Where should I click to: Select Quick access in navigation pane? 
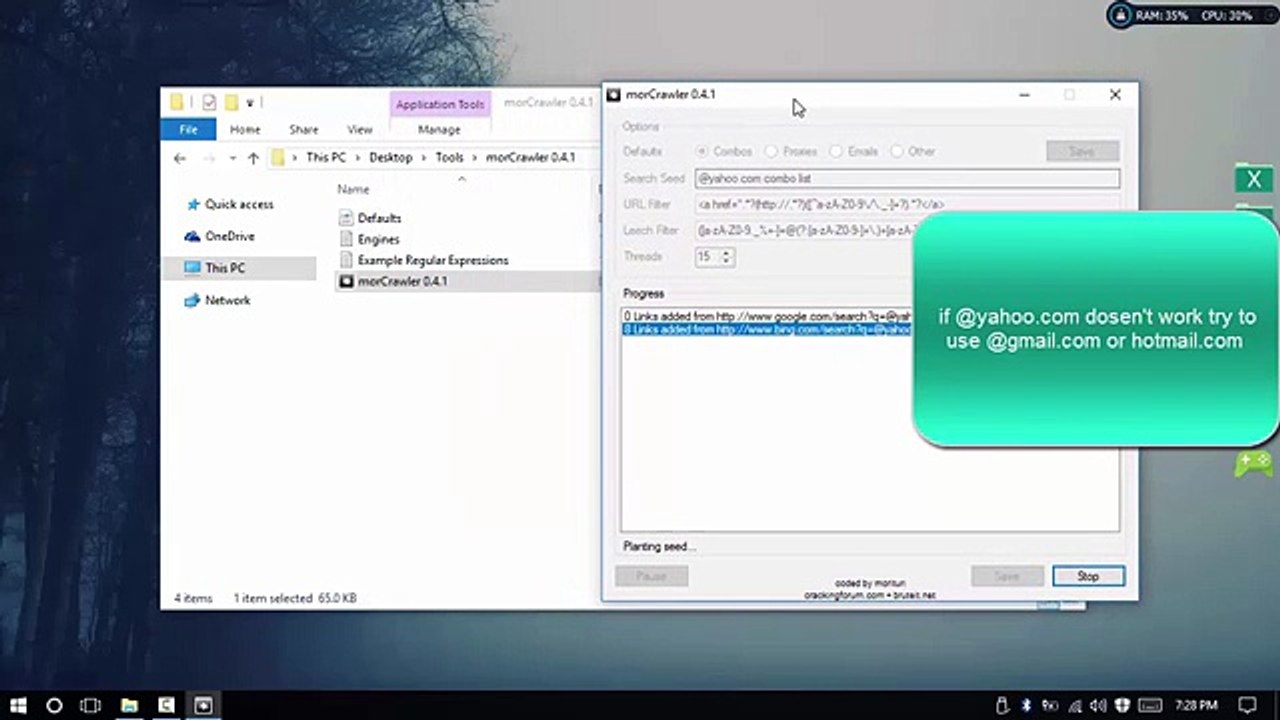click(239, 204)
